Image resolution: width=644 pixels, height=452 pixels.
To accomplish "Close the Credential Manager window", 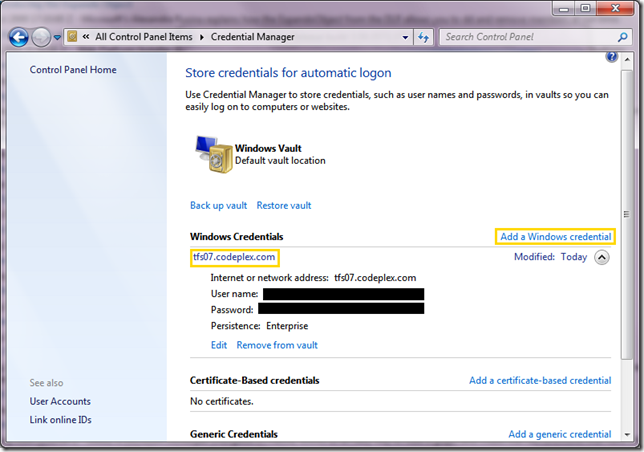I will 615,8.
